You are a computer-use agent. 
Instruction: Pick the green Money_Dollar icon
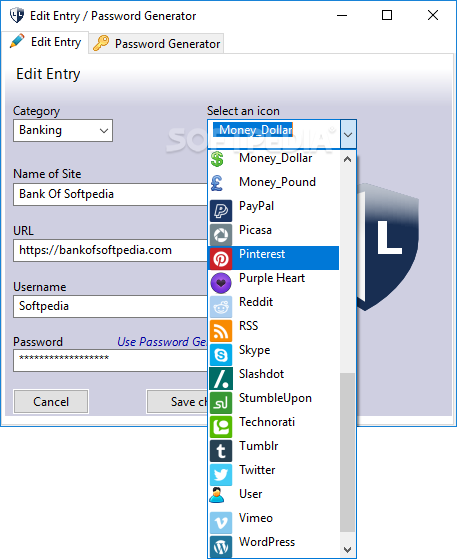(217, 159)
